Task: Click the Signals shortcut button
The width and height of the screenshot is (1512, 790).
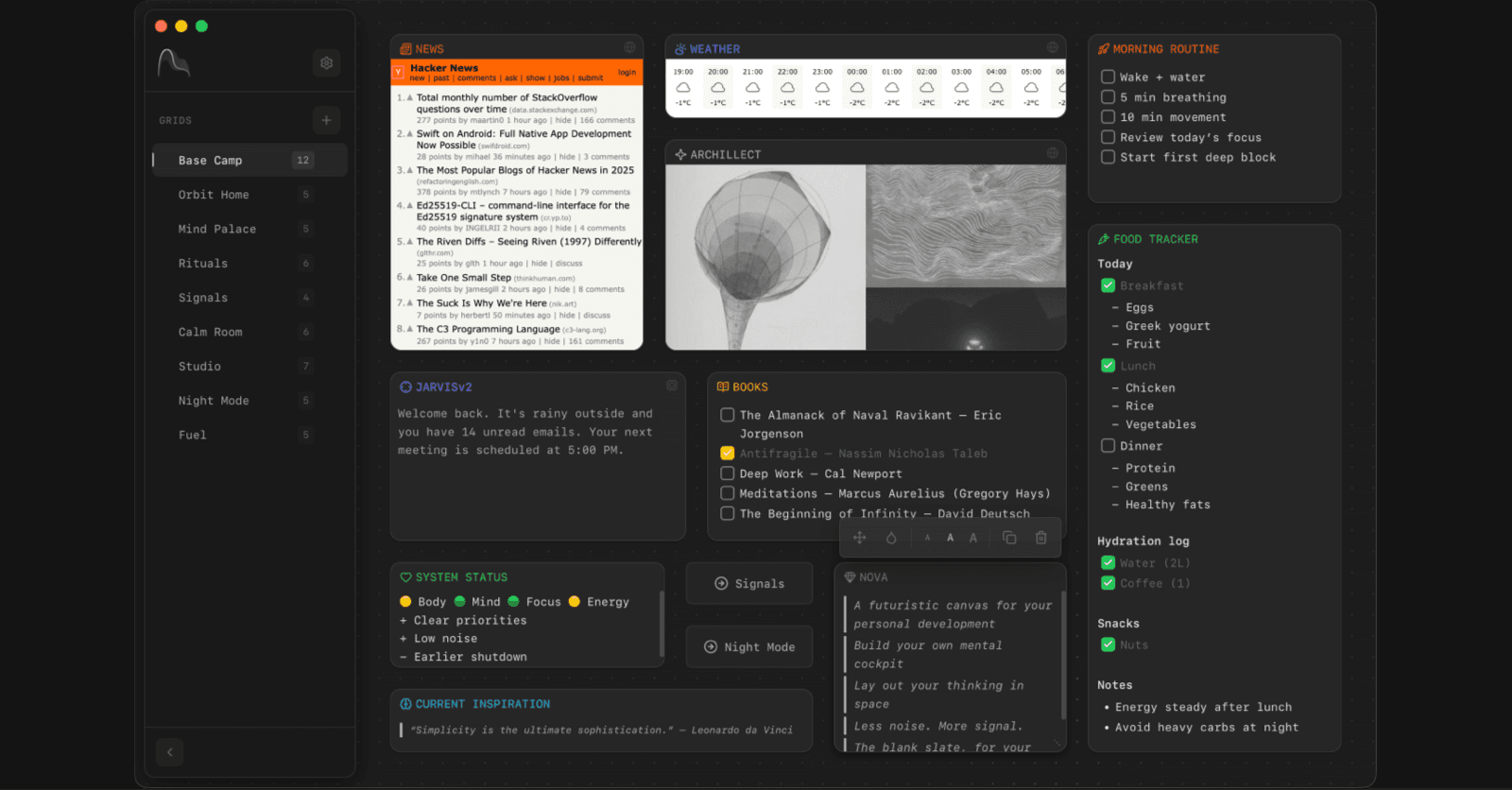Action: (x=749, y=584)
